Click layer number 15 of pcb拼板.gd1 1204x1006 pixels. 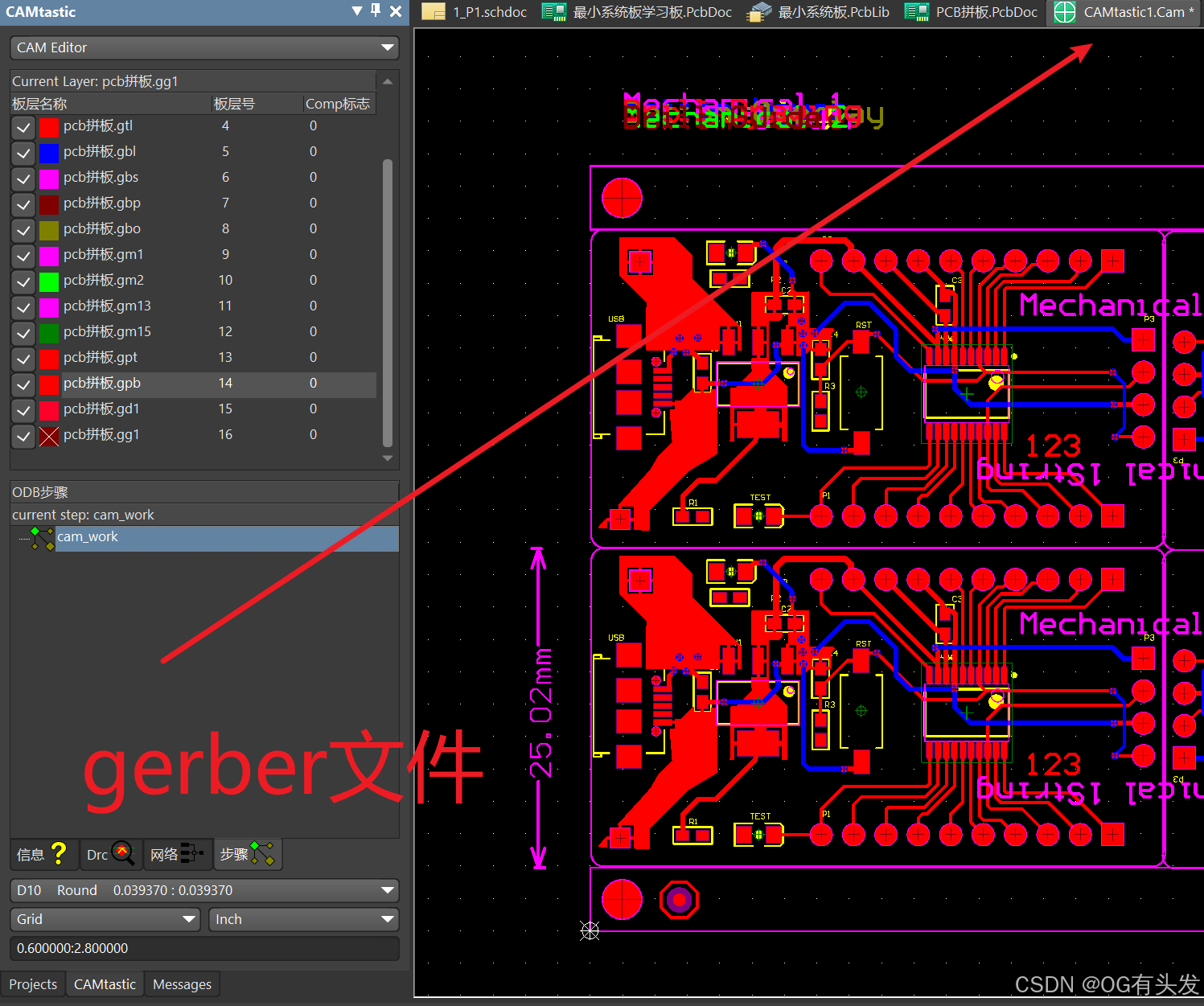point(225,409)
